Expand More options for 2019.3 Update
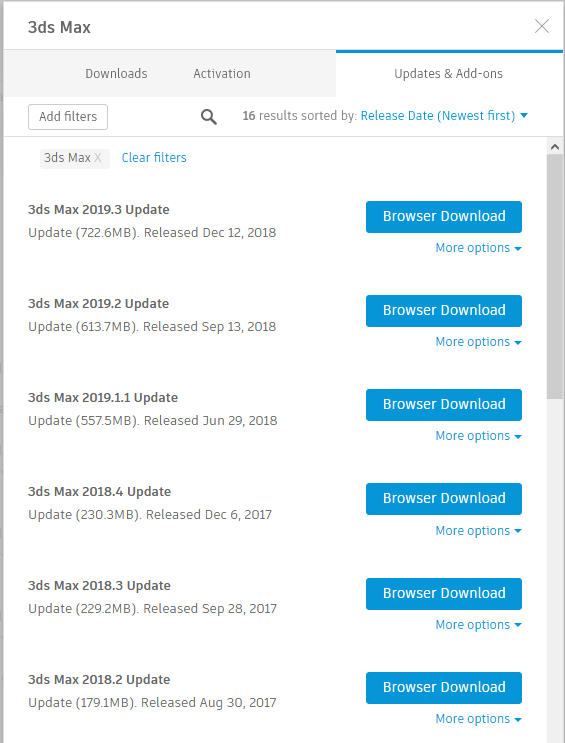Image resolution: width=565 pixels, height=743 pixels. [x=478, y=248]
